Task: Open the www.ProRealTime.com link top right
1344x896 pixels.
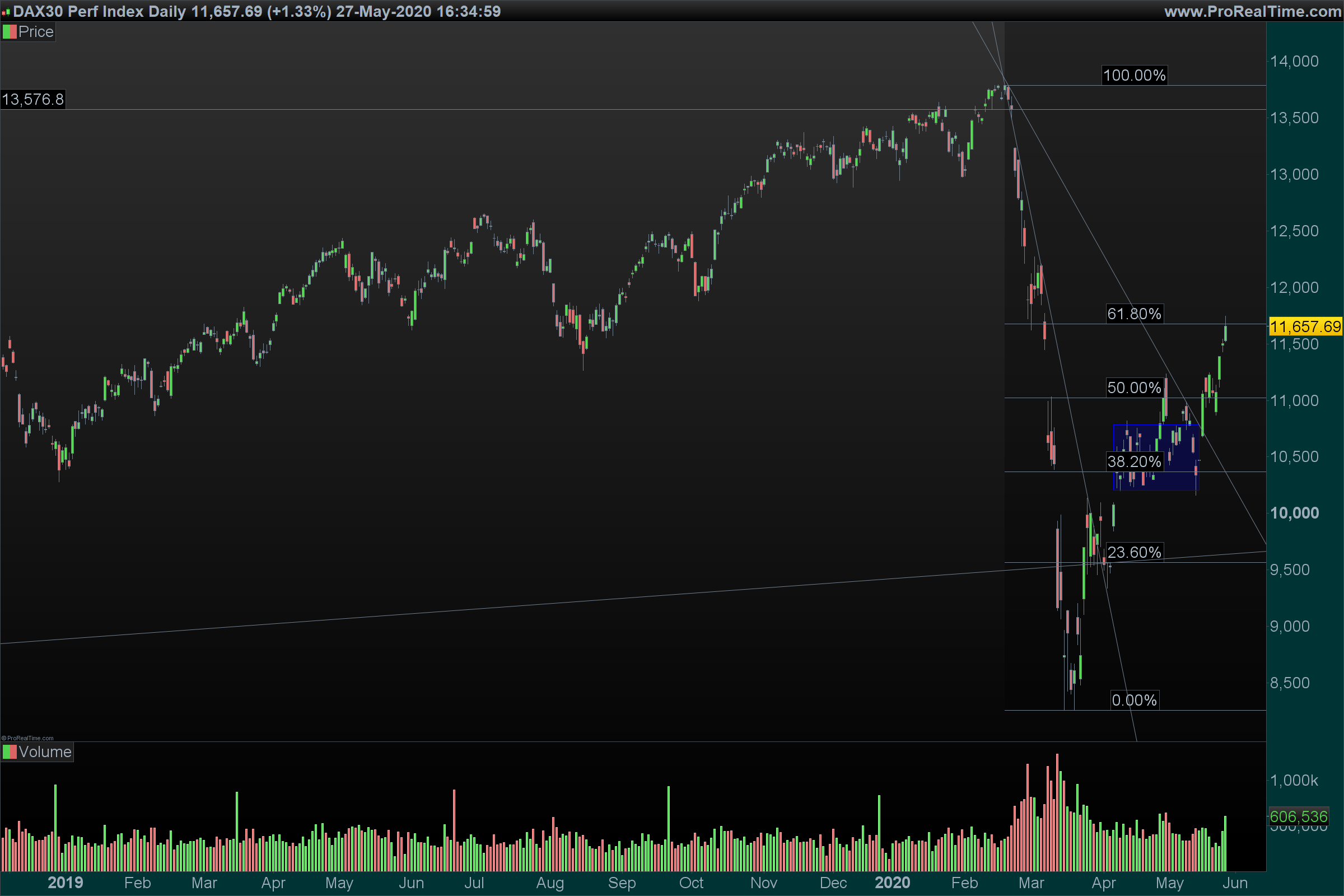Action: [x=1253, y=11]
